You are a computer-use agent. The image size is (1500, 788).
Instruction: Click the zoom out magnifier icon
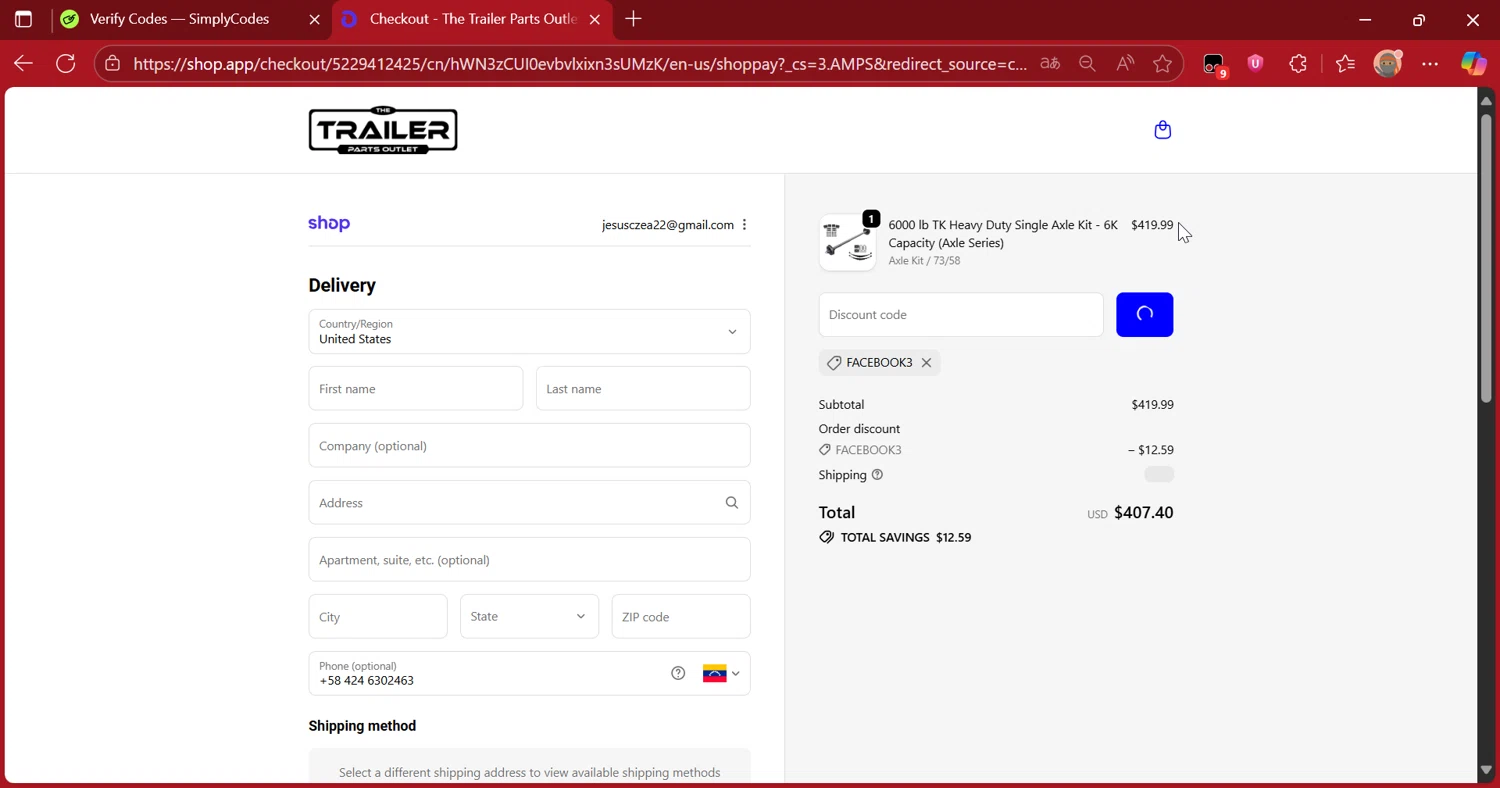1087,64
